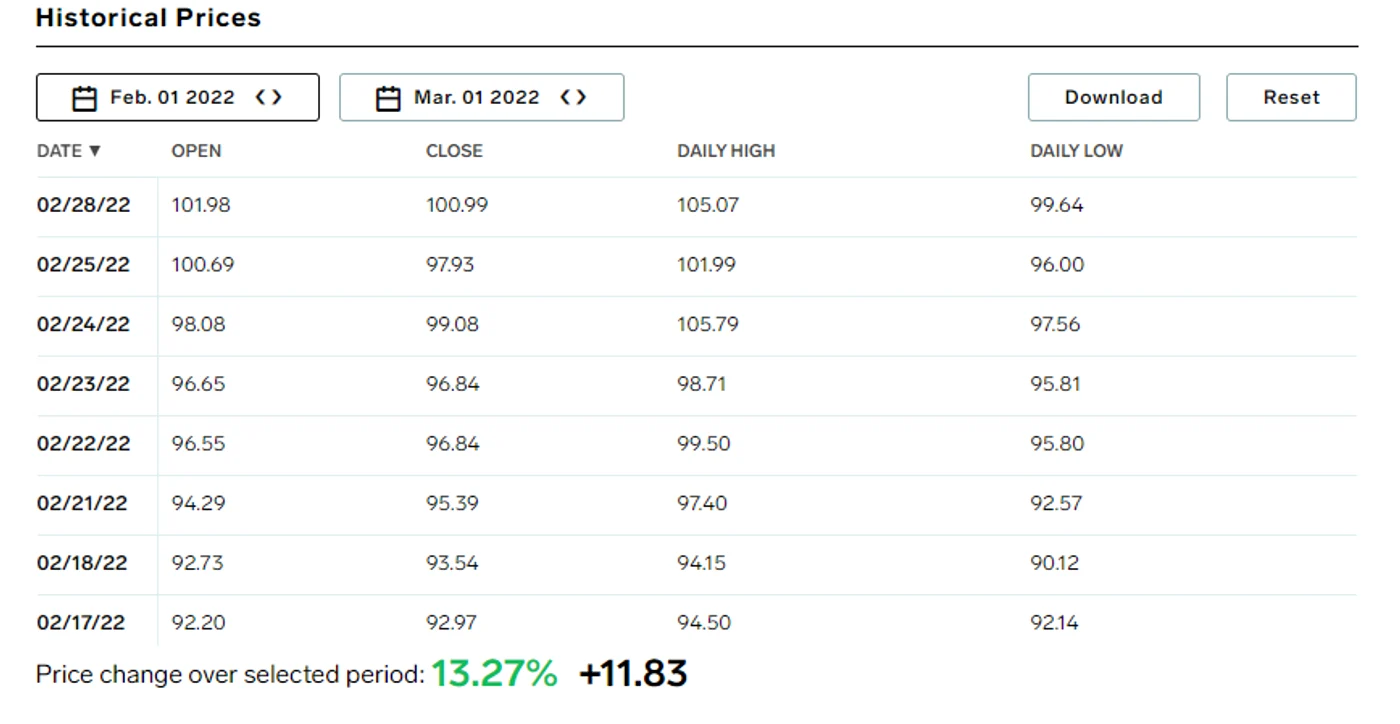Click the CLOSE column header
The image size is (1400, 724).
454,151
